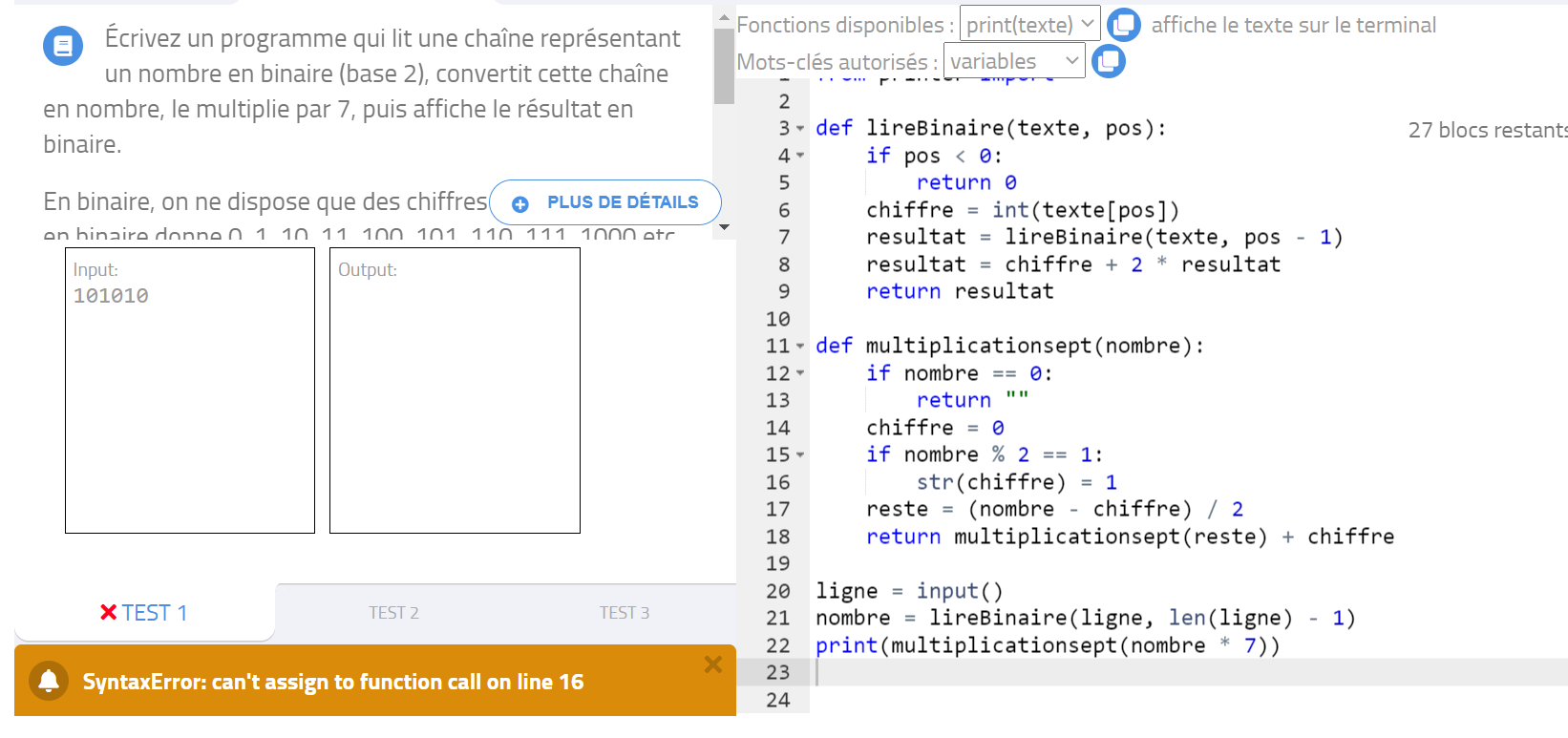Click the red X icon on Test 1
The image size is (1568, 738).
(x=109, y=612)
